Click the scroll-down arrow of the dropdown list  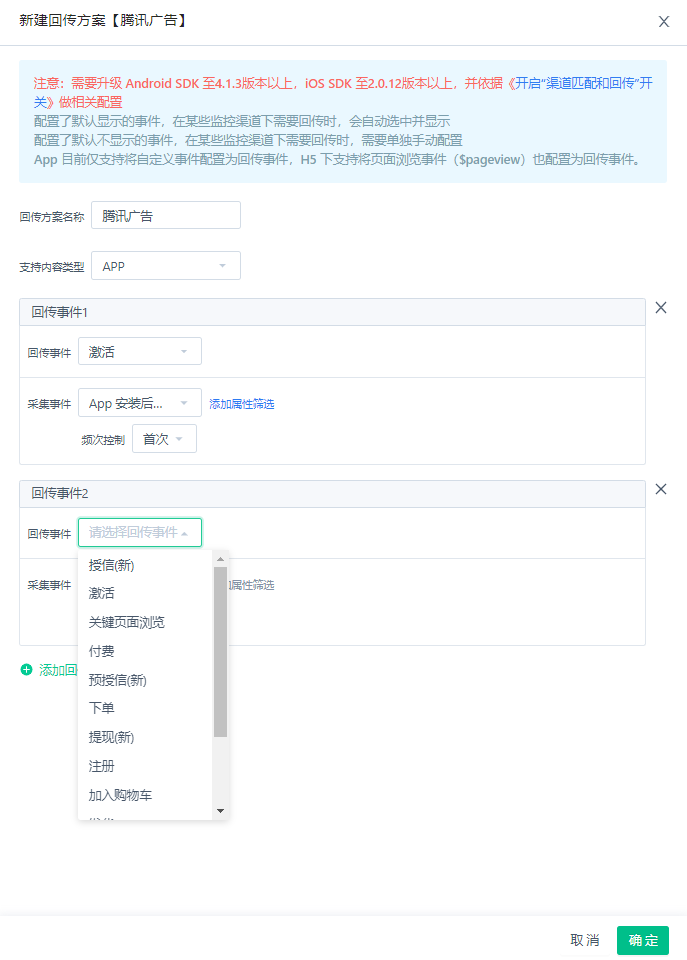pyautogui.click(x=220, y=811)
